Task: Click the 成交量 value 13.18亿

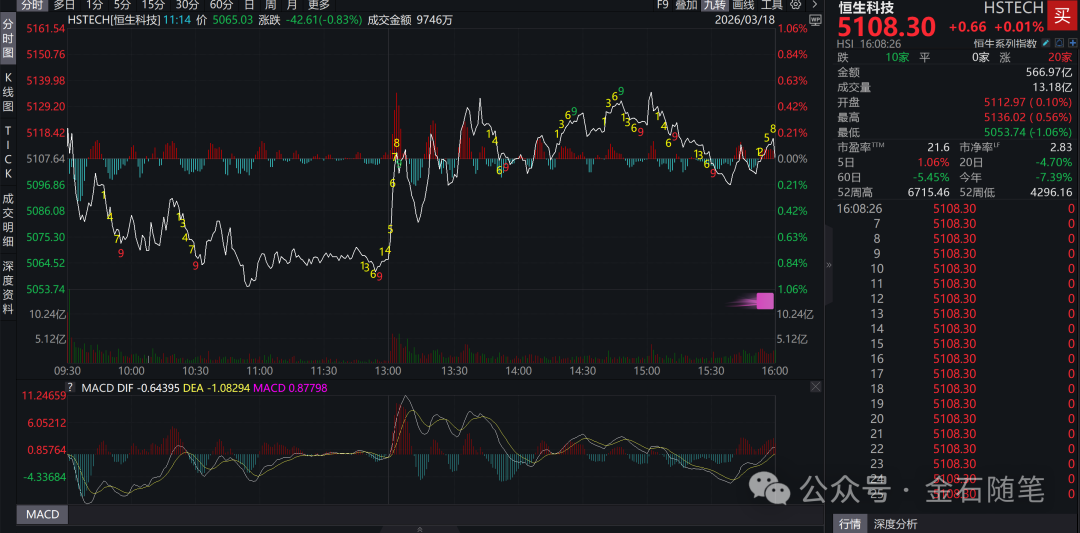Action: pyautogui.click(x=1052, y=87)
